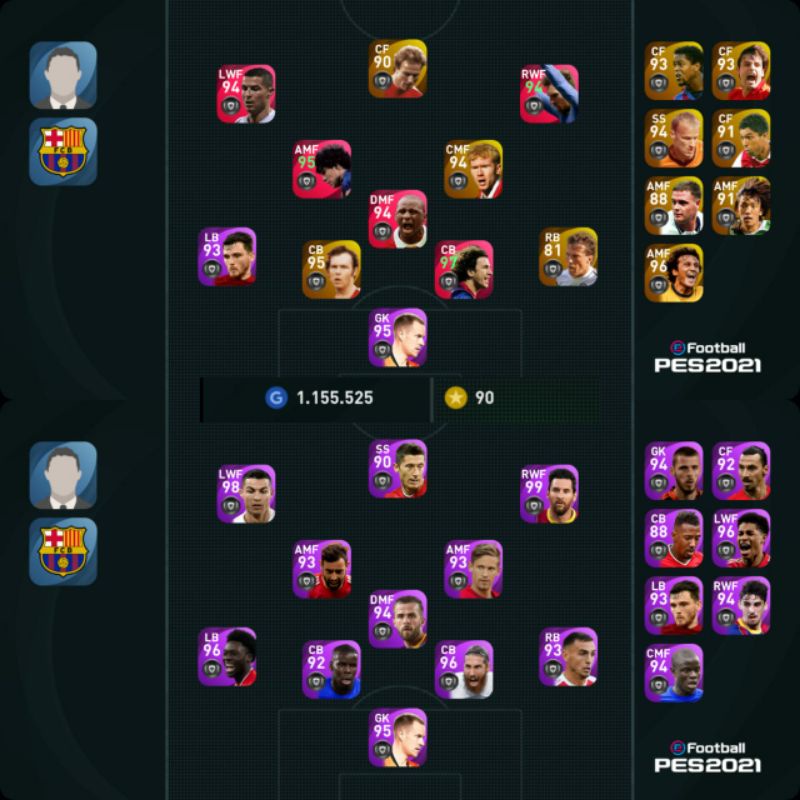Viewport: 800px width, 800px height.
Task: Click the CF 90 gold player card
Action: point(397,68)
